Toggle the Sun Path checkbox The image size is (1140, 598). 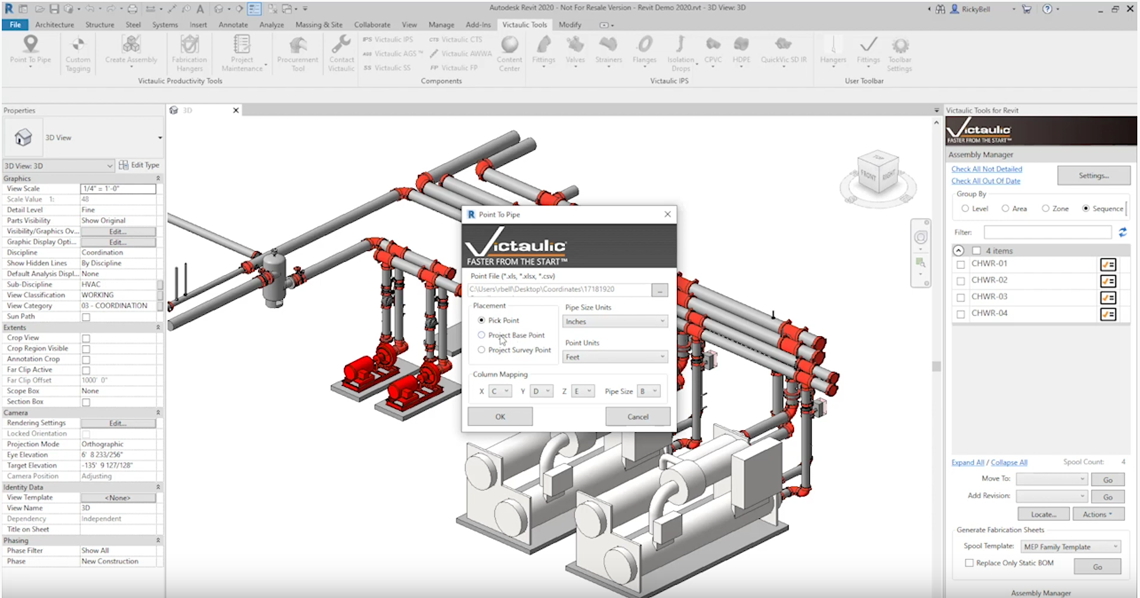click(86, 317)
